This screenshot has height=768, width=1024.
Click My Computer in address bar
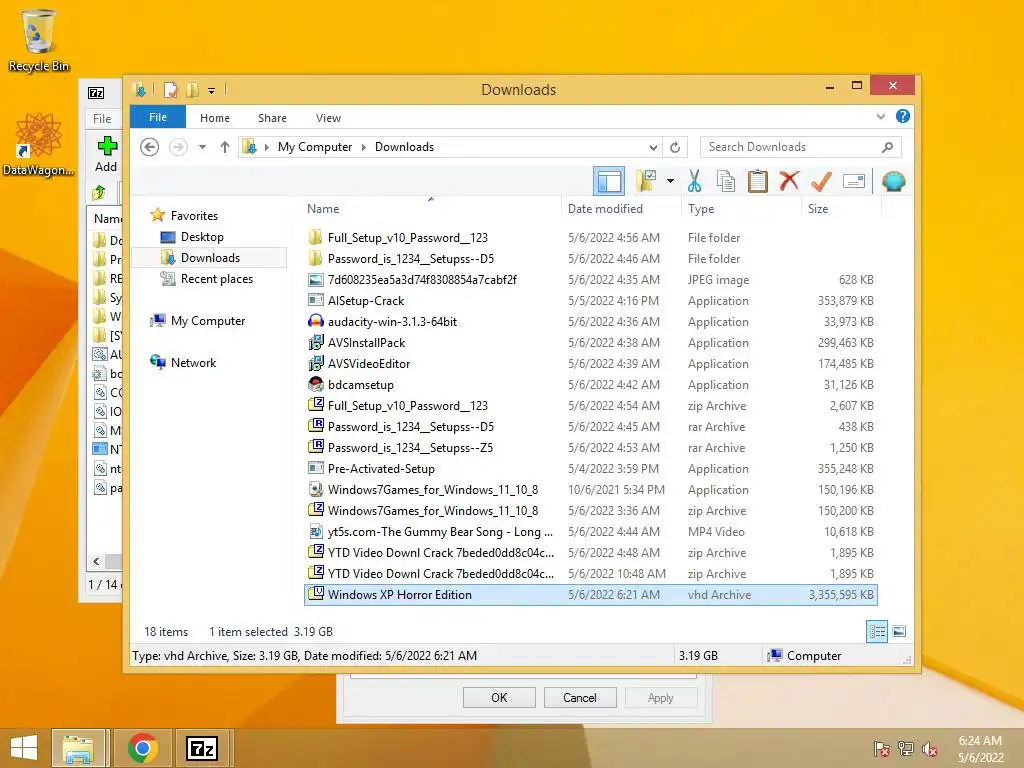[x=315, y=147]
